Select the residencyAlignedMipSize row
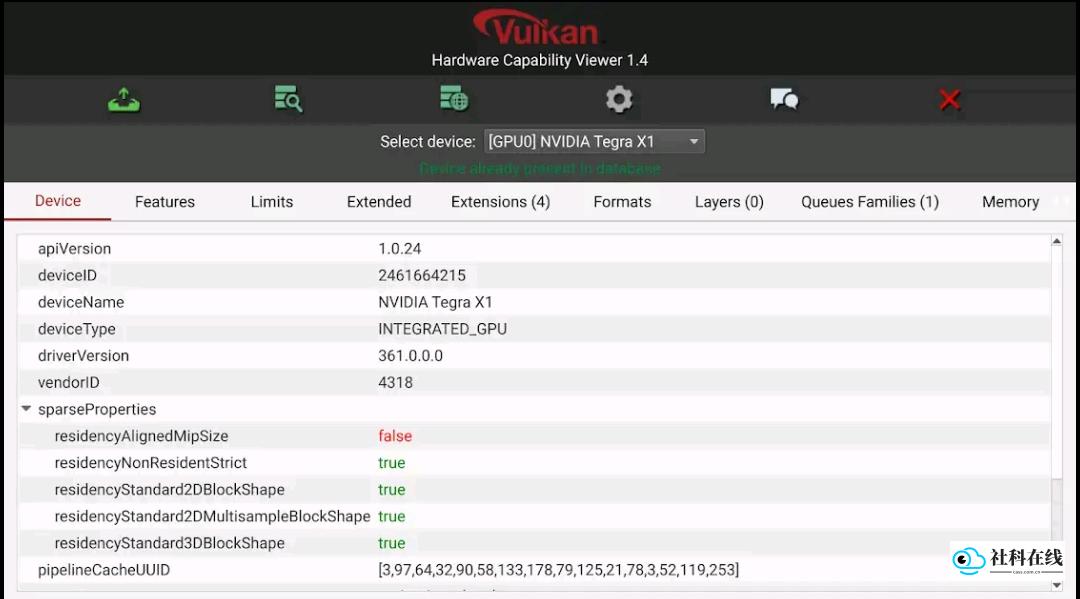 click(534, 436)
